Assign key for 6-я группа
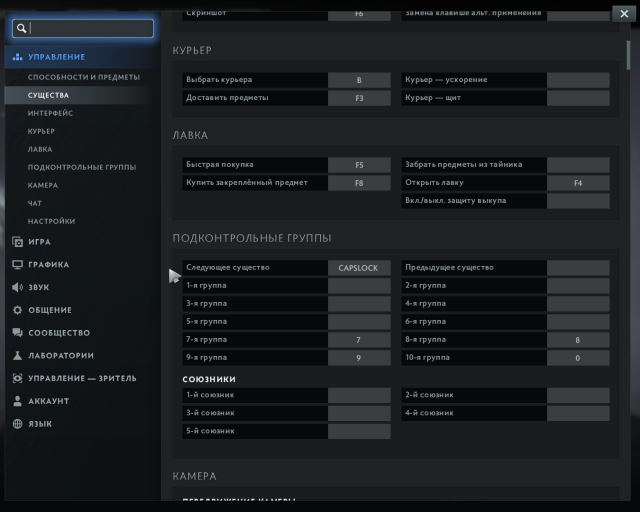The image size is (640, 512). [x=578, y=322]
